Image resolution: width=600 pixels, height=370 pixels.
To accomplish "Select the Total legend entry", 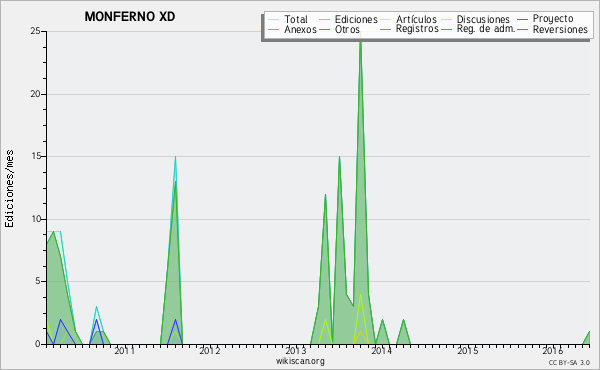I will (x=296, y=20).
